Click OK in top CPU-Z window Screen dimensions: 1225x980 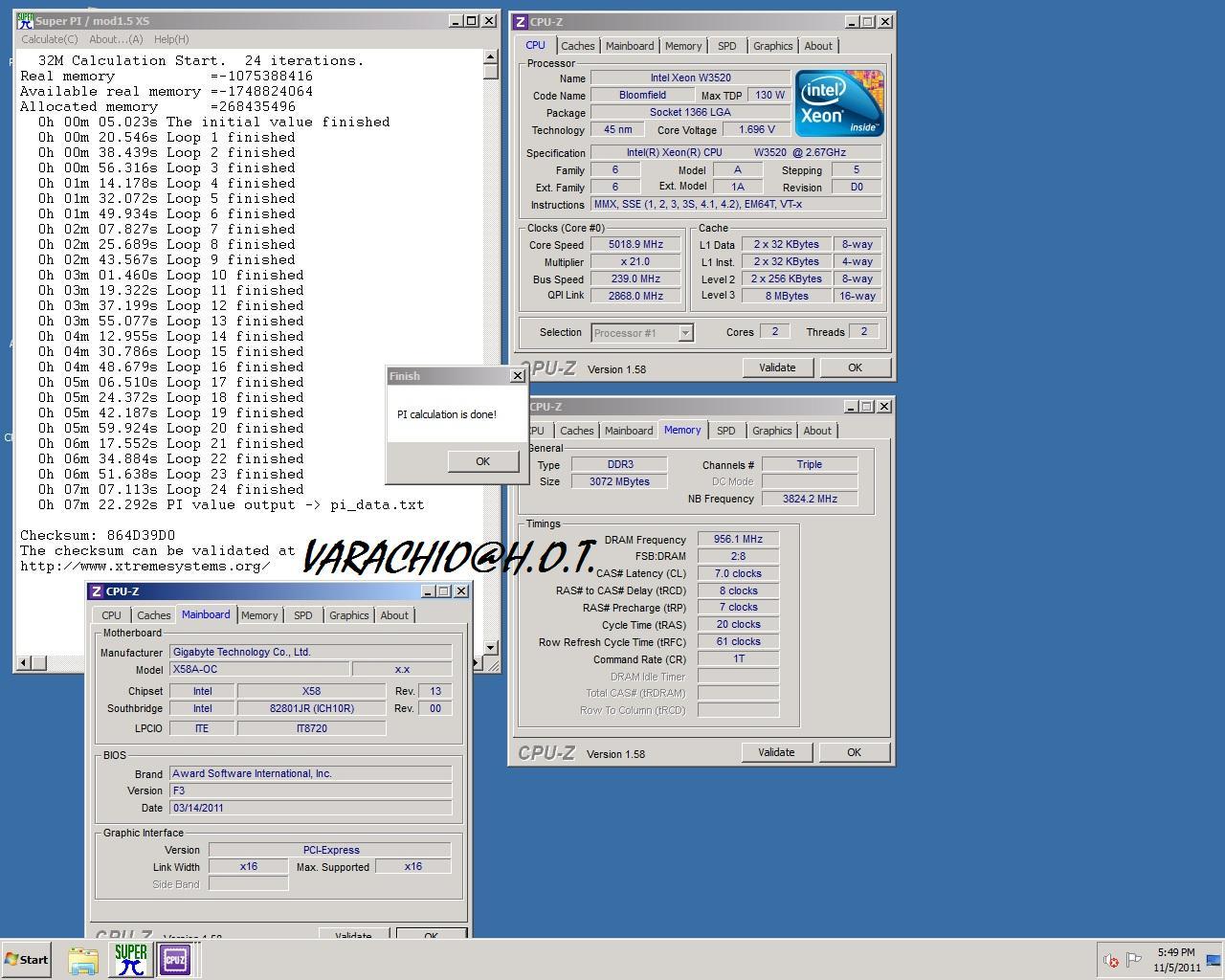855,367
